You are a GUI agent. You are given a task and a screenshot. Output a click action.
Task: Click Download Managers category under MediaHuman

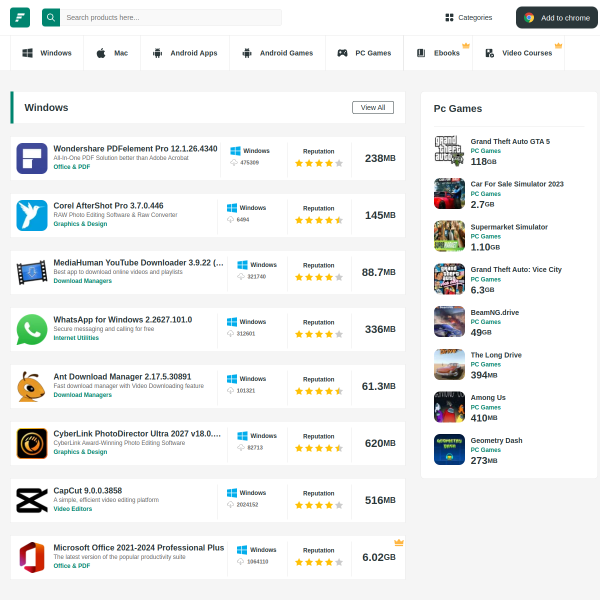83,281
